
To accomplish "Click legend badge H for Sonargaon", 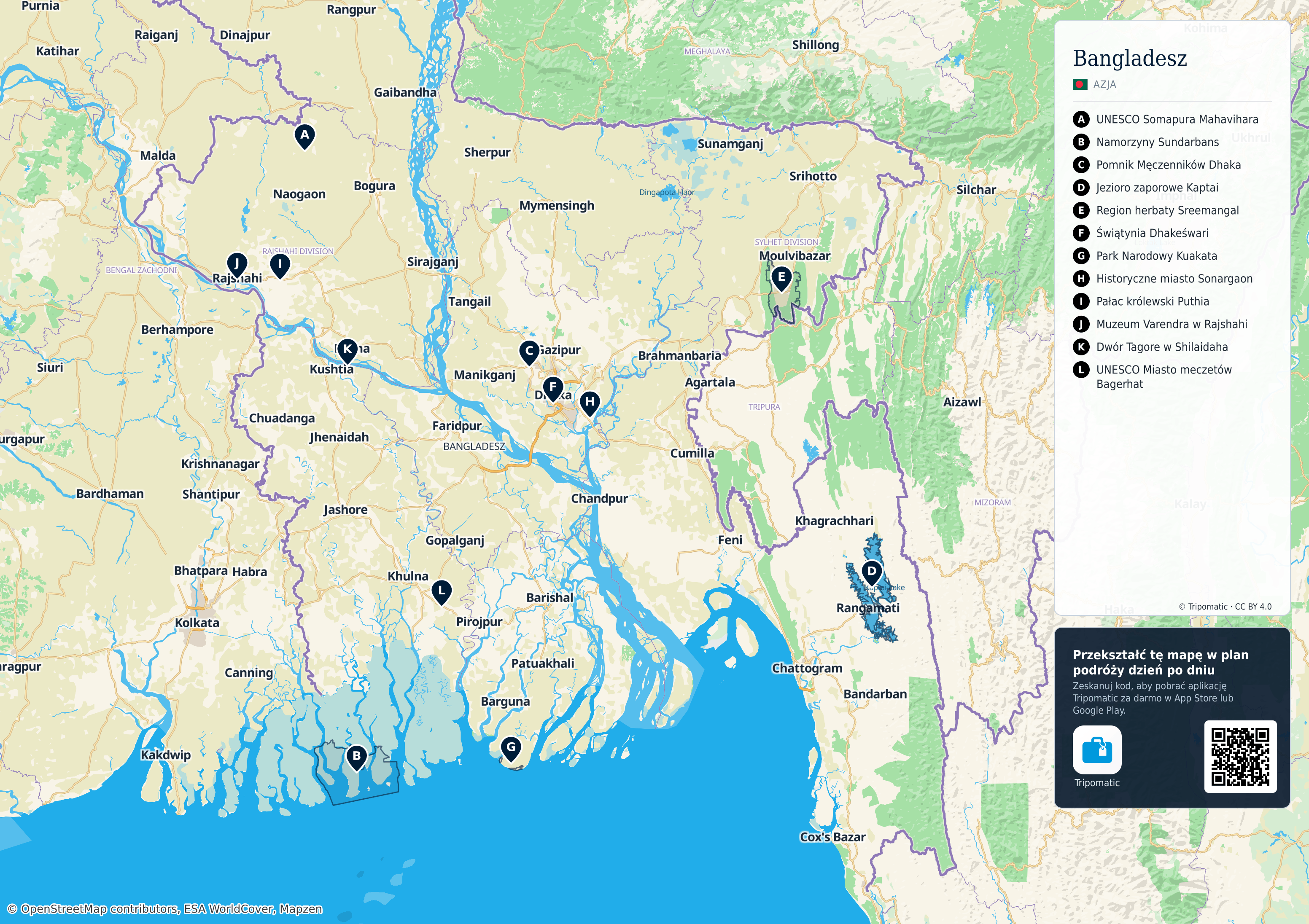I will pos(1080,279).
